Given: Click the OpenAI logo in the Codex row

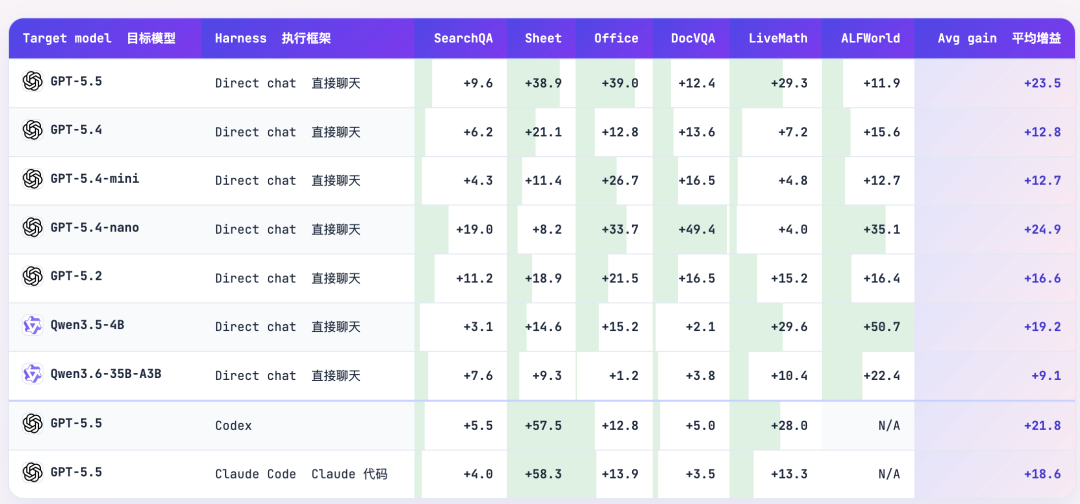Looking at the screenshot, I should pyautogui.click(x=32, y=423).
